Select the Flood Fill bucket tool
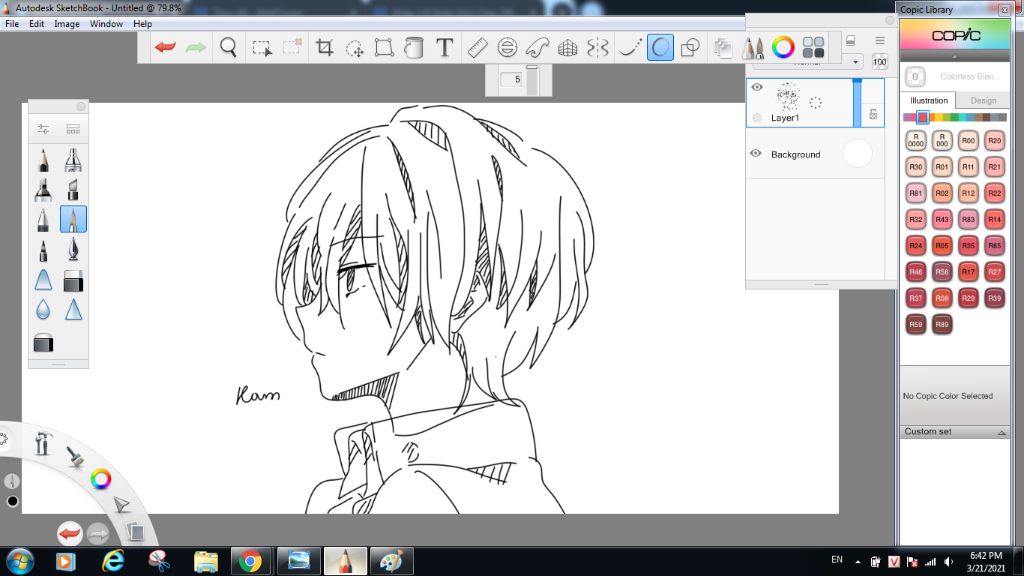The width and height of the screenshot is (1024, 576). (413, 48)
